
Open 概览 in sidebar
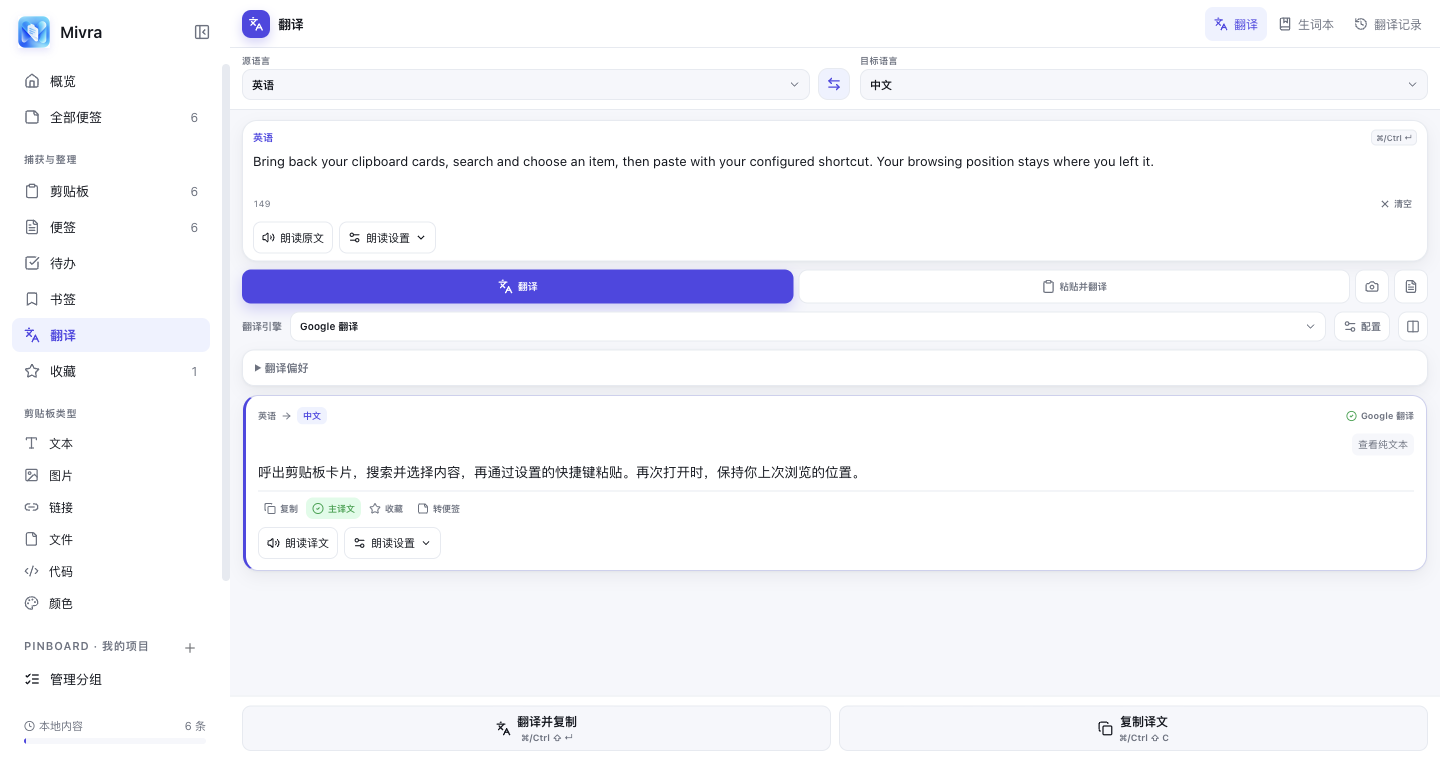point(111,81)
